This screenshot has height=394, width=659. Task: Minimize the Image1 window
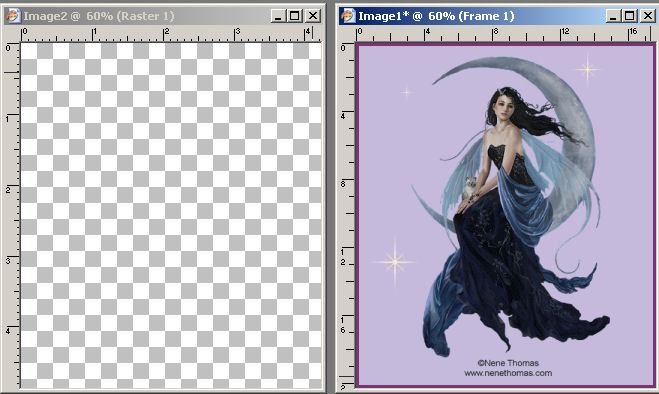point(613,16)
